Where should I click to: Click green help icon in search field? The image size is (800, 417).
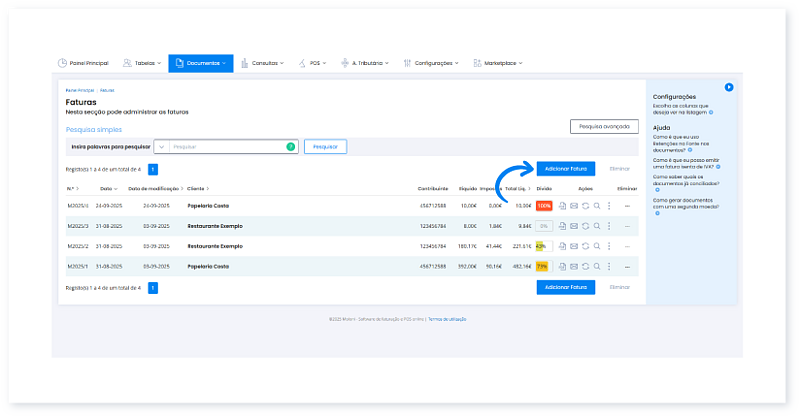(291, 146)
